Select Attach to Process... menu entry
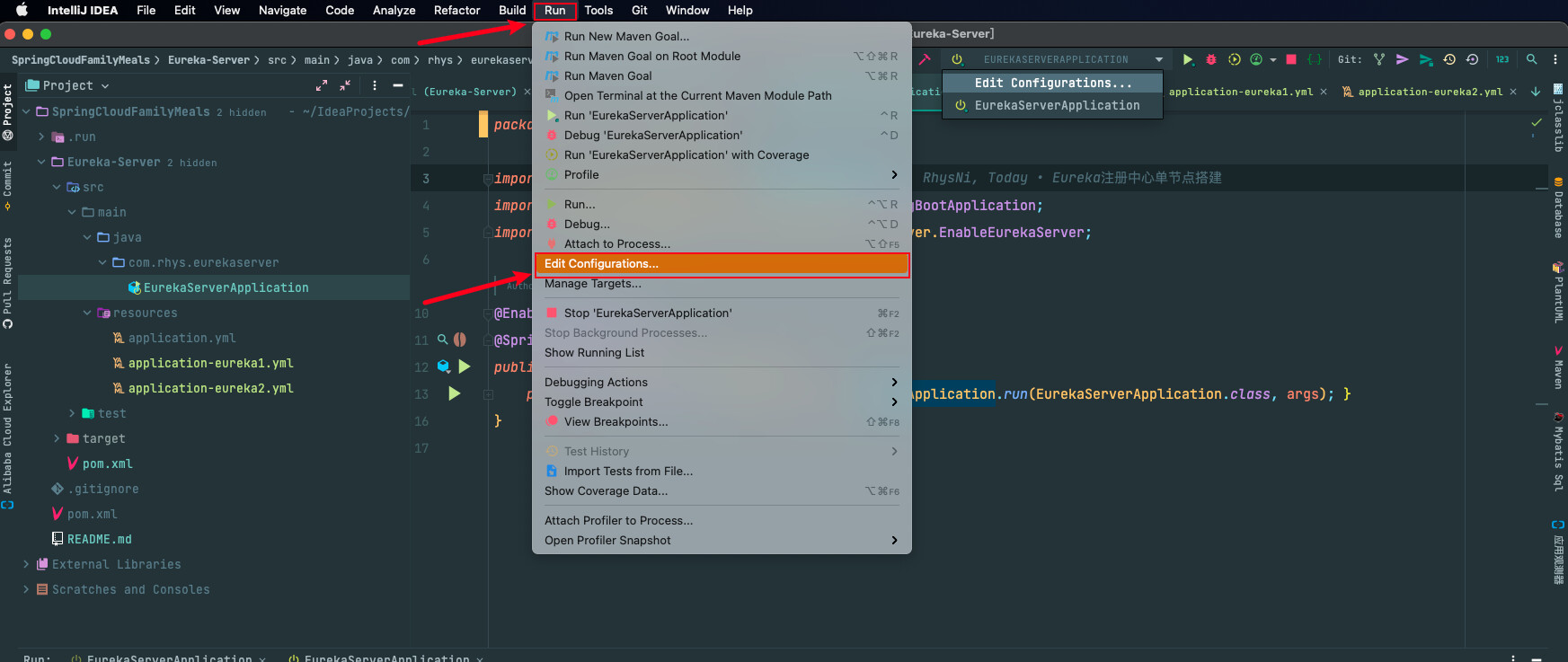Image resolution: width=1568 pixels, height=662 pixels. (722, 243)
